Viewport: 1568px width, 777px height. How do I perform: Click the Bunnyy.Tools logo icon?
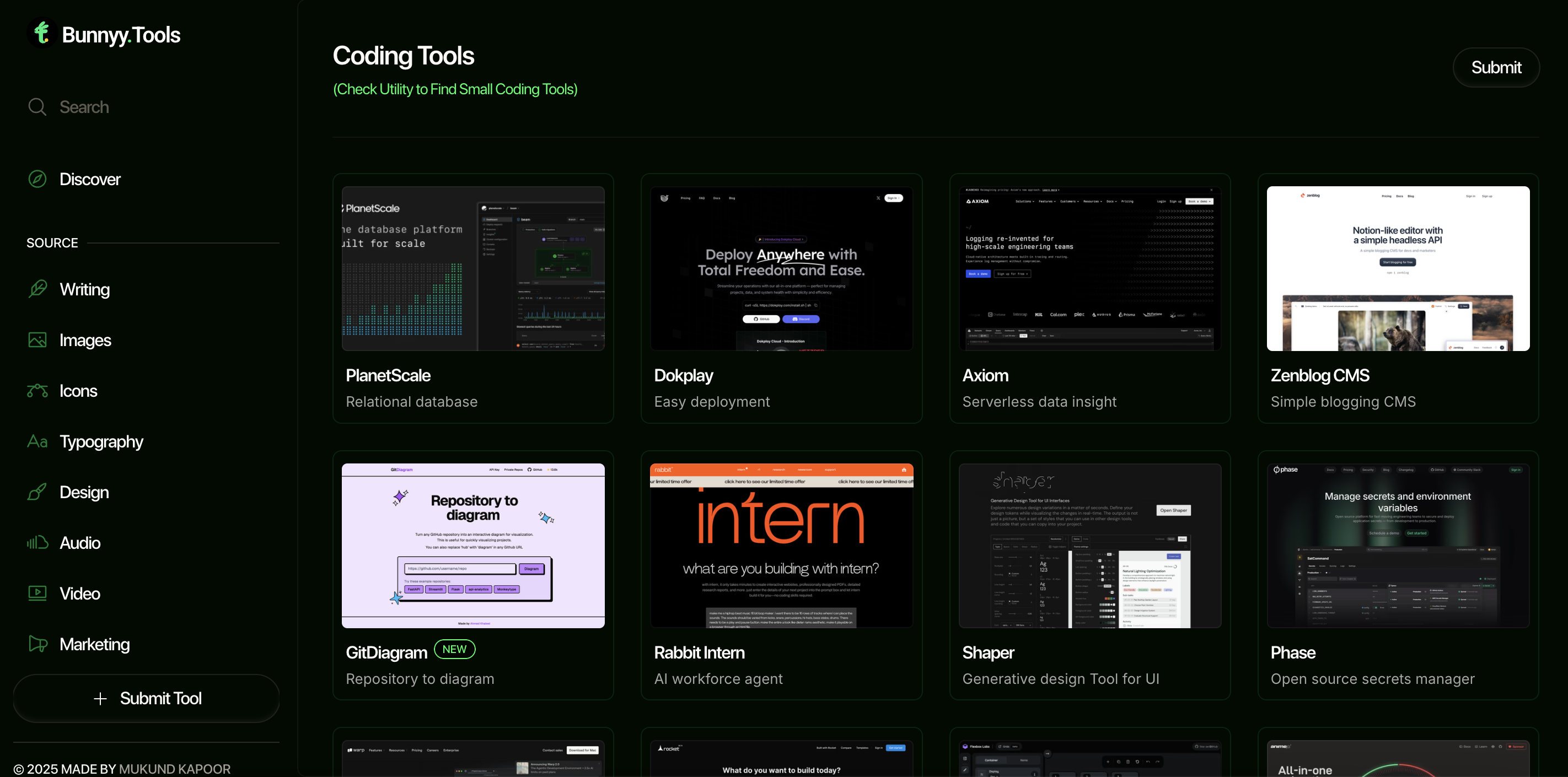point(41,33)
